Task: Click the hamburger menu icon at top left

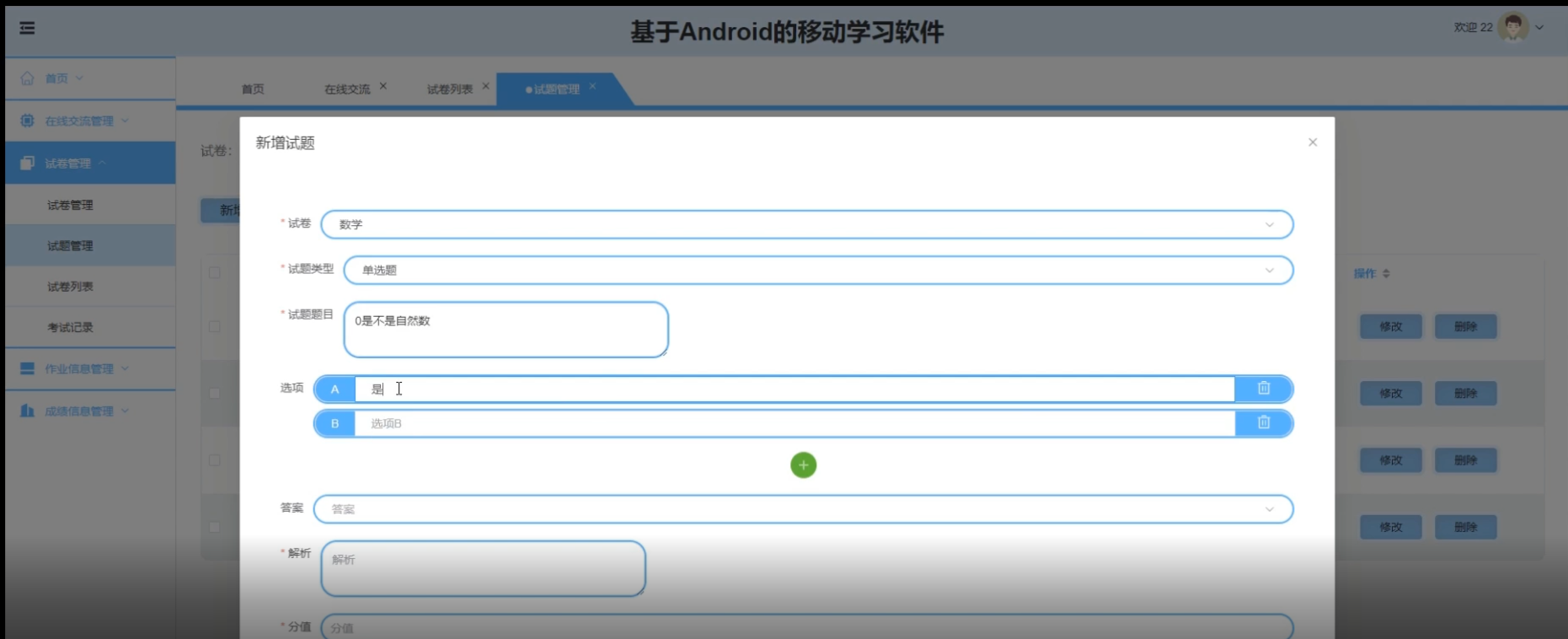Action: point(27,28)
